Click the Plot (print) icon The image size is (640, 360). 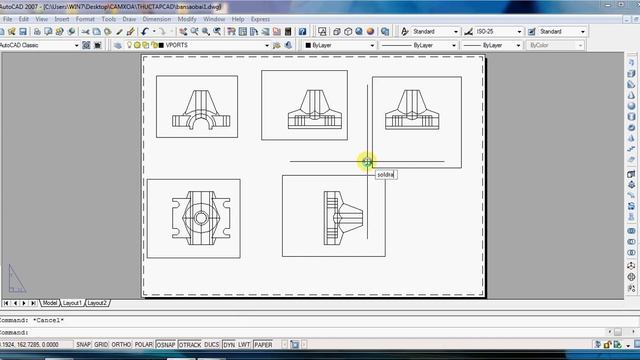coord(37,31)
